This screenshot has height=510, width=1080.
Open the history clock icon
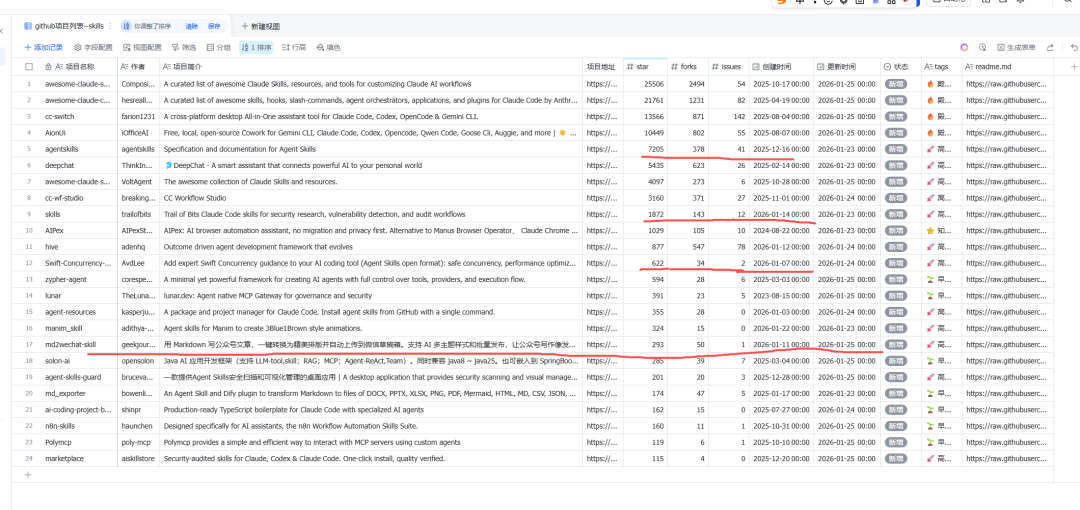pos(983,47)
